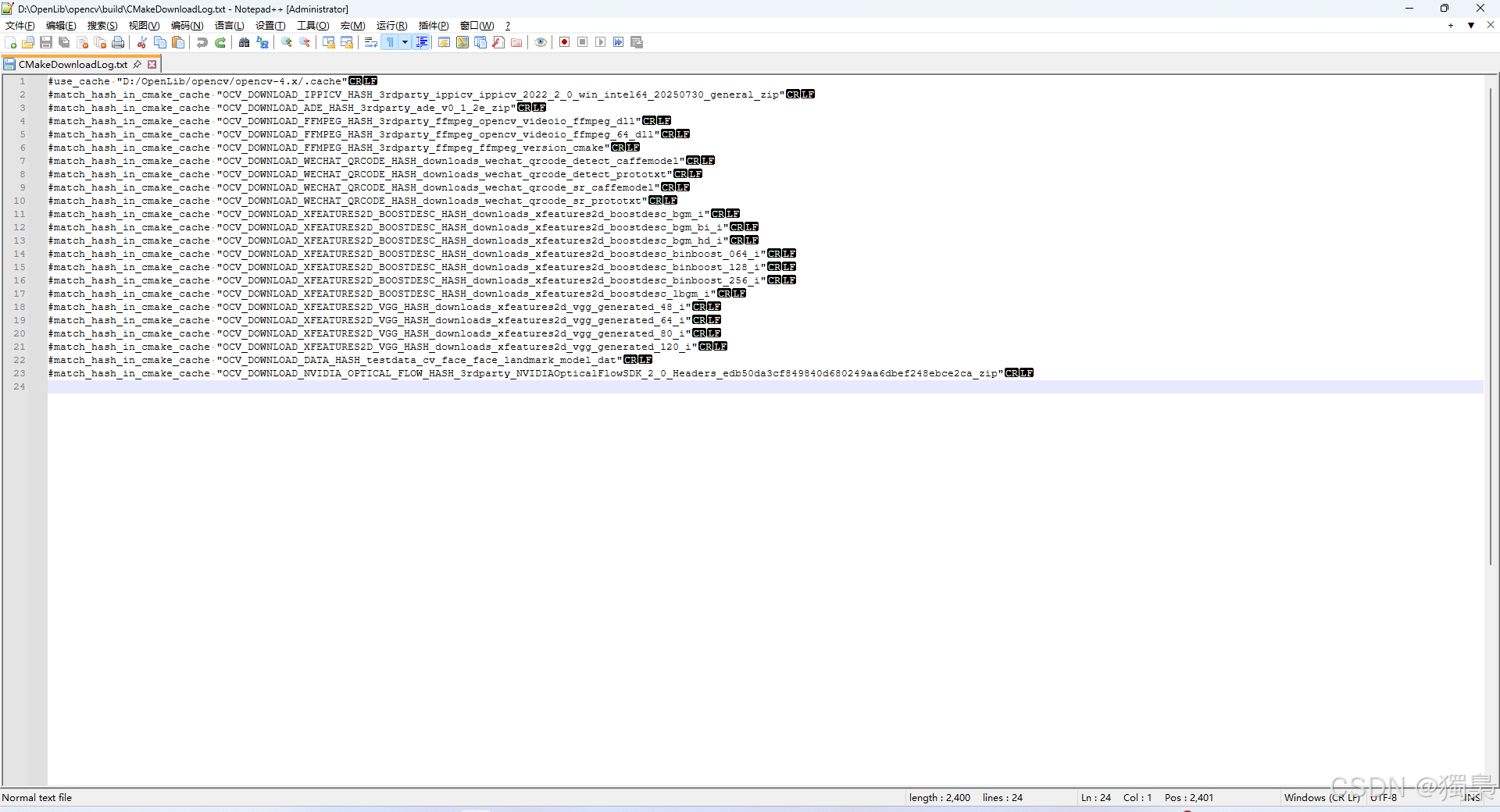Click the #use_cache line text
Viewport: 1500px width, 812px height.
click(x=197, y=81)
